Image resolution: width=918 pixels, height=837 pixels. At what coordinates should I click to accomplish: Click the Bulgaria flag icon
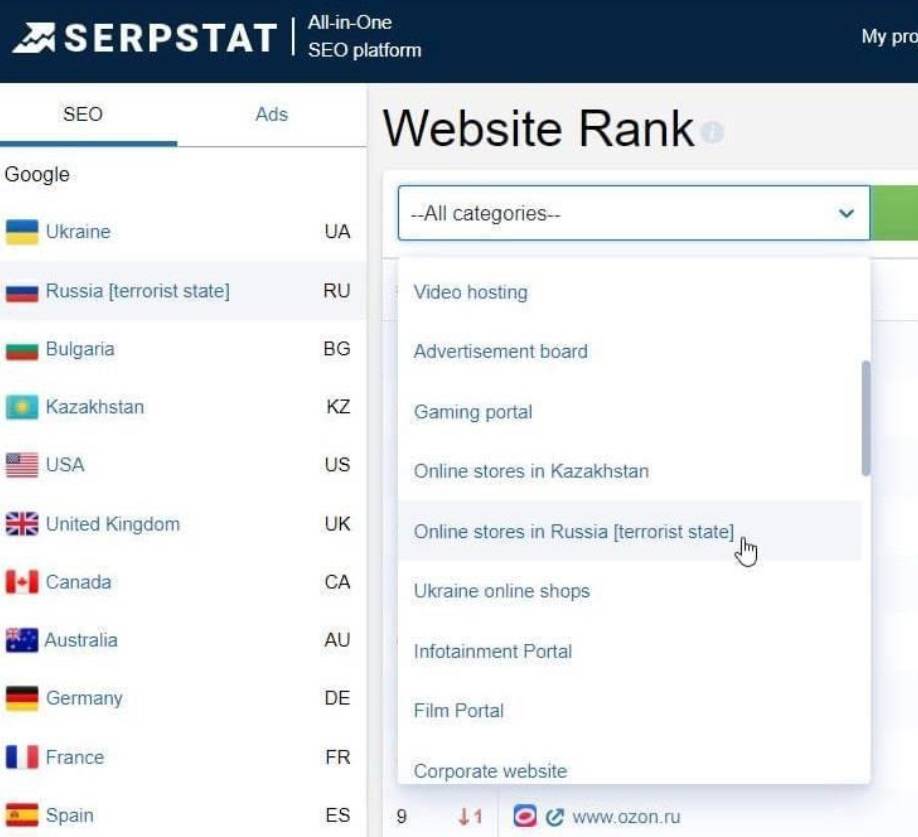pos(22,349)
